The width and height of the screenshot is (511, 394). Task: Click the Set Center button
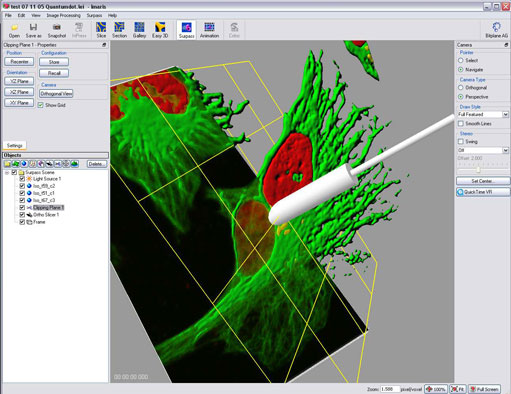(483, 181)
